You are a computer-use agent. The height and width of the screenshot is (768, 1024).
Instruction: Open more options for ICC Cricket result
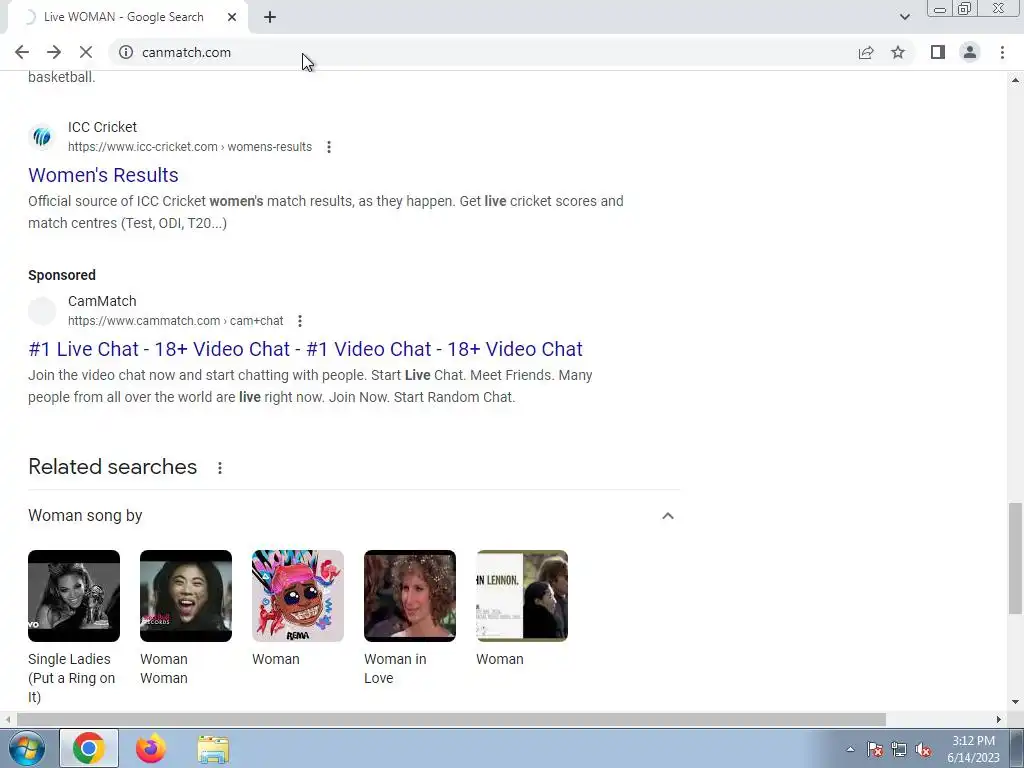click(329, 147)
